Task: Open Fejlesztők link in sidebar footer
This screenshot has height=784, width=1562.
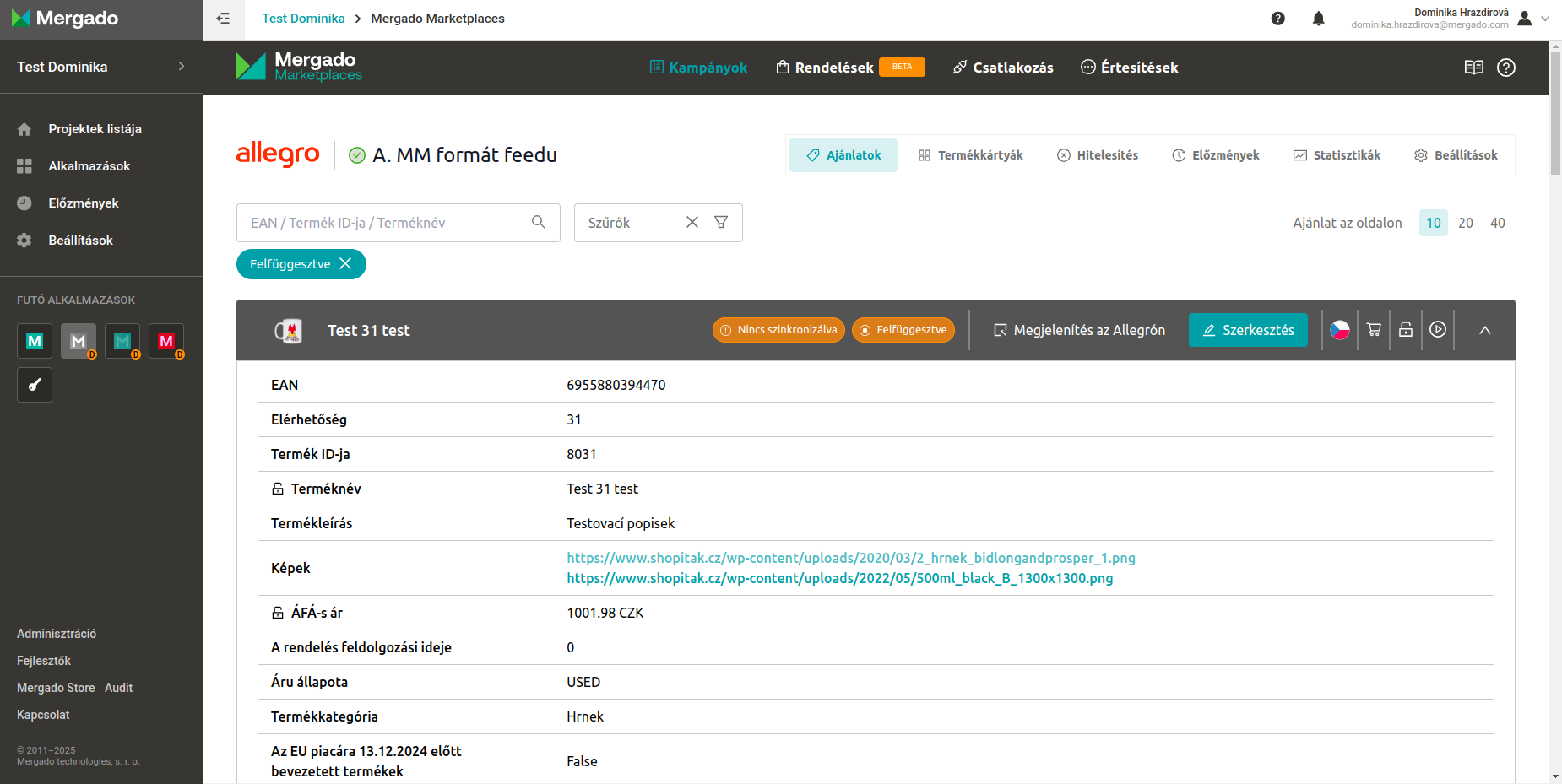Action: point(44,661)
